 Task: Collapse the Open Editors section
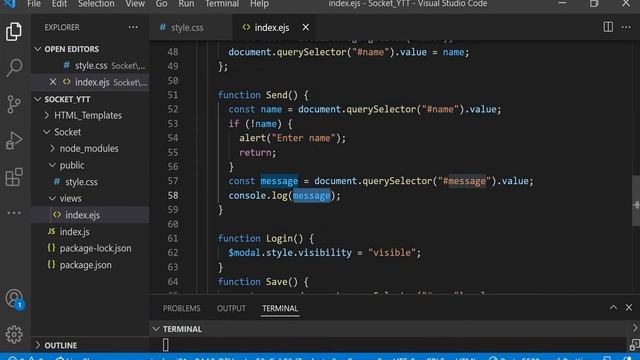[x=38, y=49]
